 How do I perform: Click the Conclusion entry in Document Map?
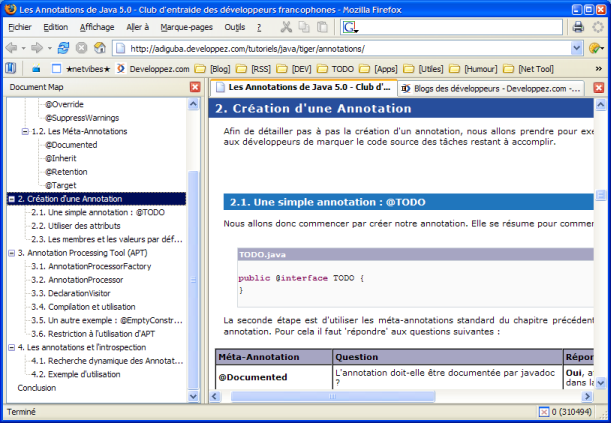[x=37, y=388]
